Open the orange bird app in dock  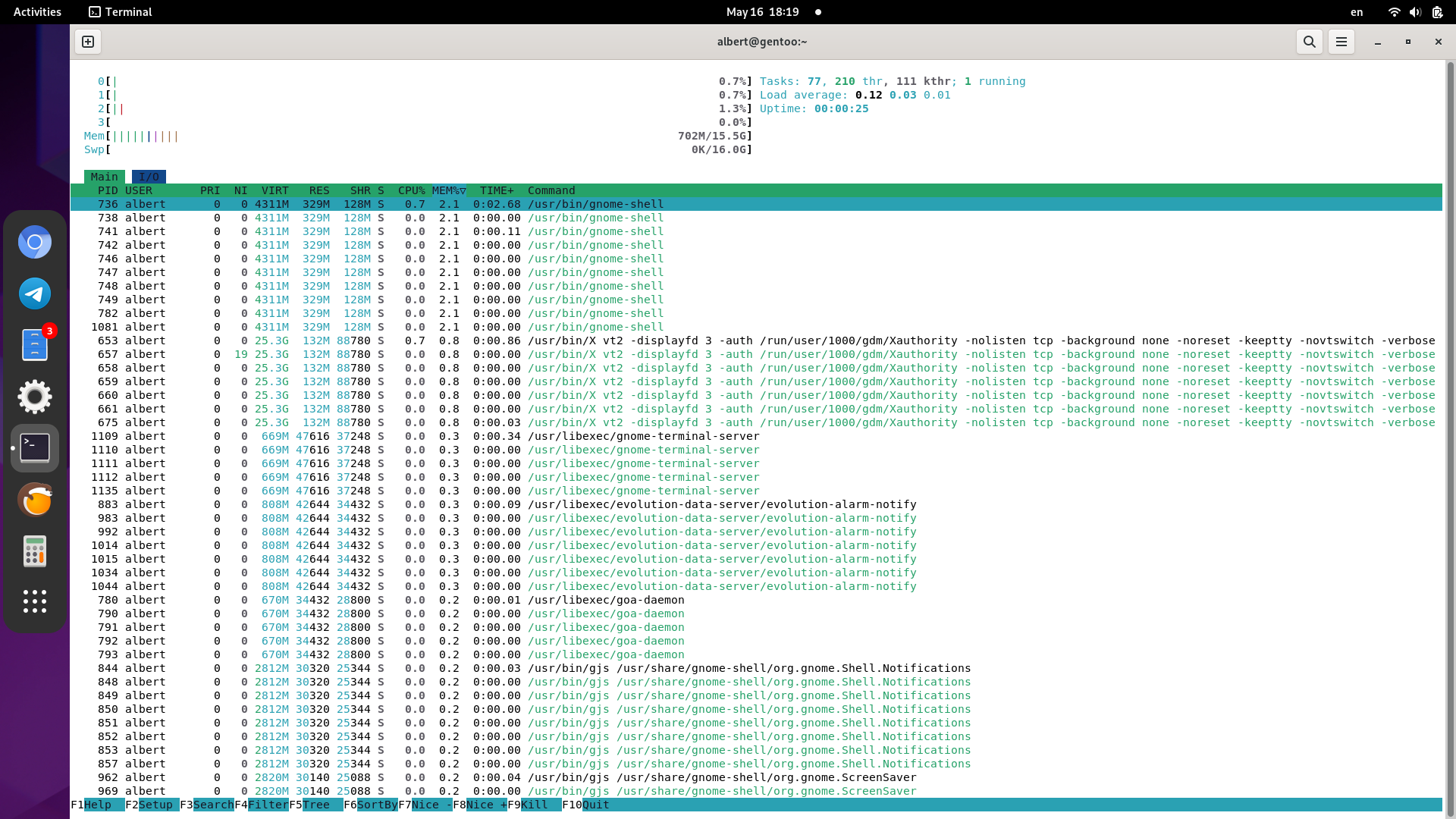35,500
